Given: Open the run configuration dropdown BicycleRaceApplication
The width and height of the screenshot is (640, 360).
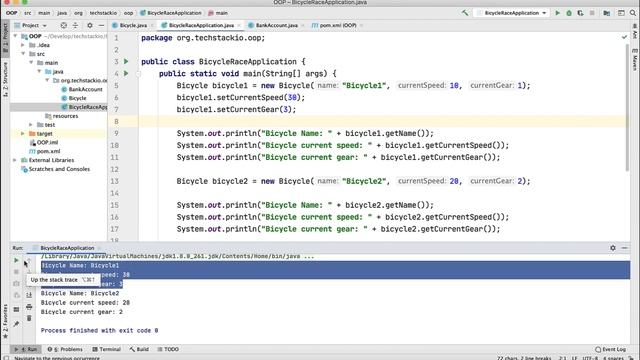Looking at the screenshot, I should tap(512, 13).
